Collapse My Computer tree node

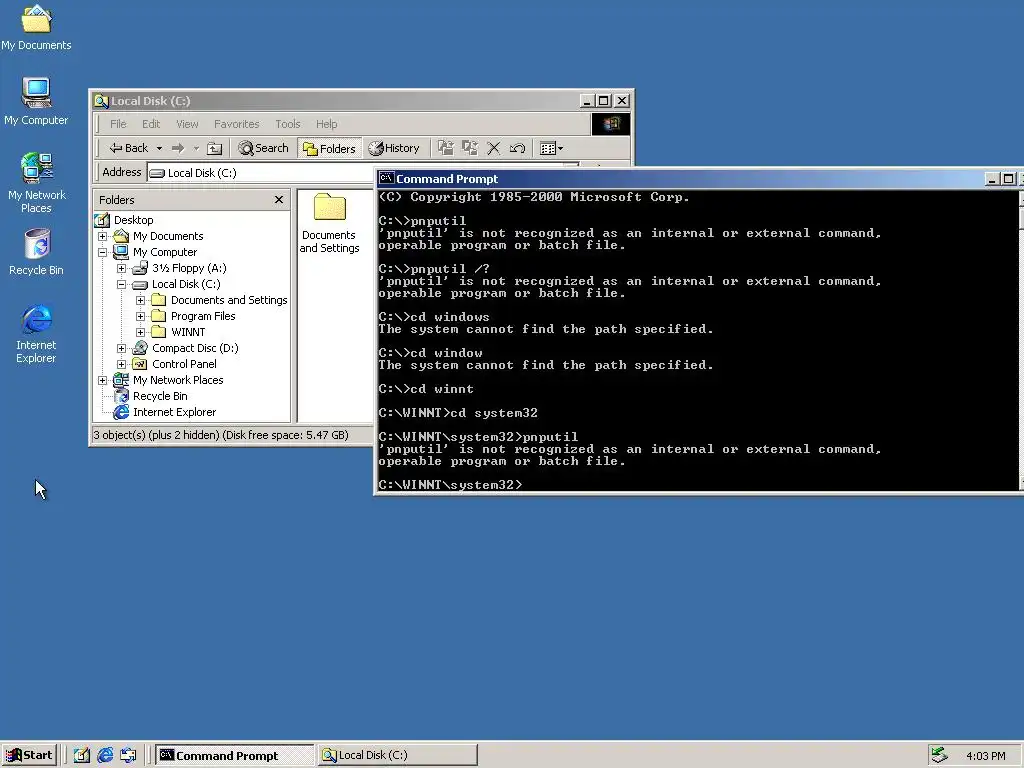pyautogui.click(x=103, y=252)
